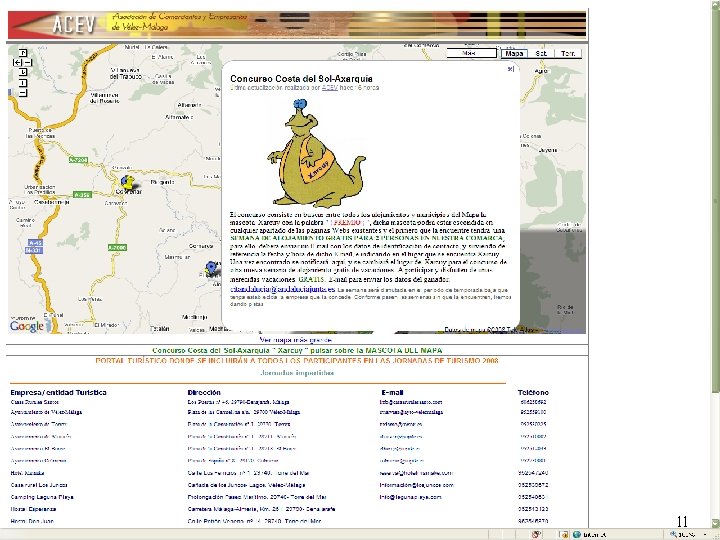720x540 pixels.
Task: Click the 'Villanueva del Rosario' map label
Action: pos(105,98)
